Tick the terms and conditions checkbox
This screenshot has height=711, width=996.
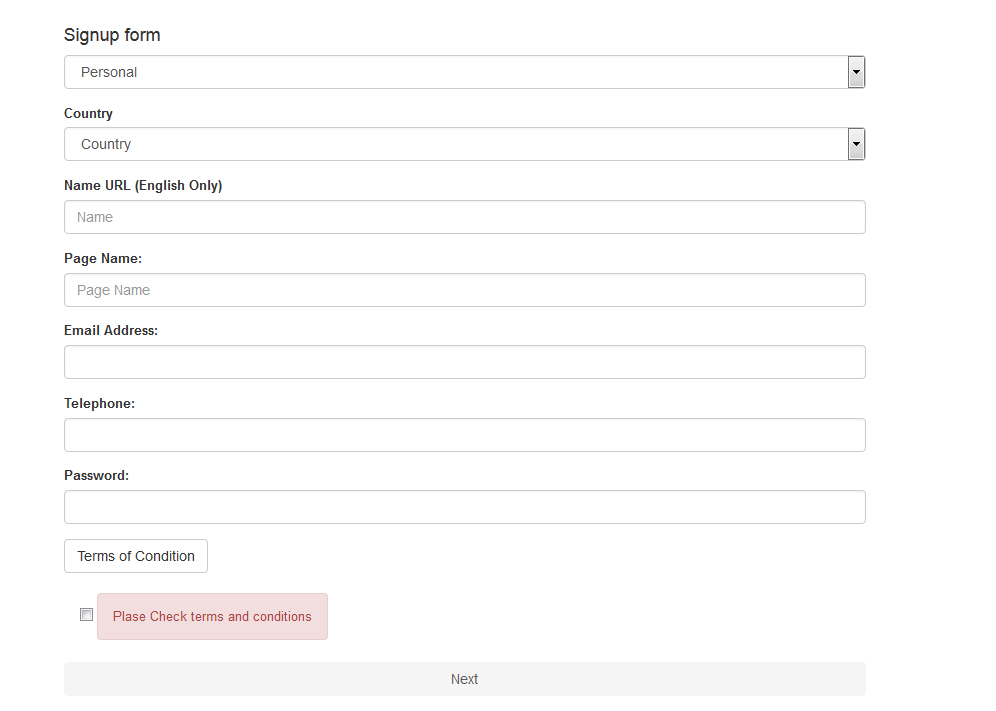tap(86, 614)
